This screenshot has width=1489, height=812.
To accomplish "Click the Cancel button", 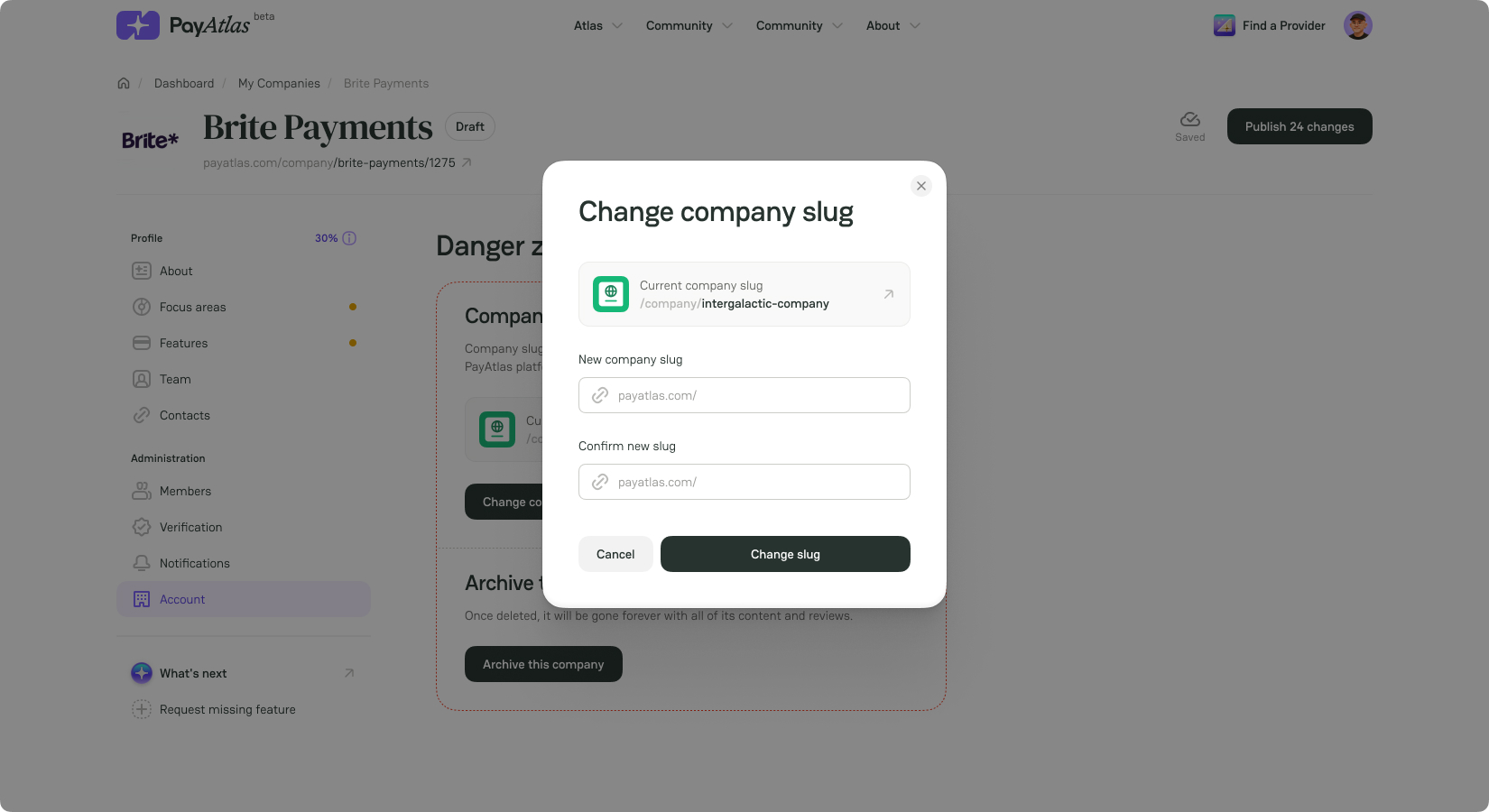I will pyautogui.click(x=615, y=554).
